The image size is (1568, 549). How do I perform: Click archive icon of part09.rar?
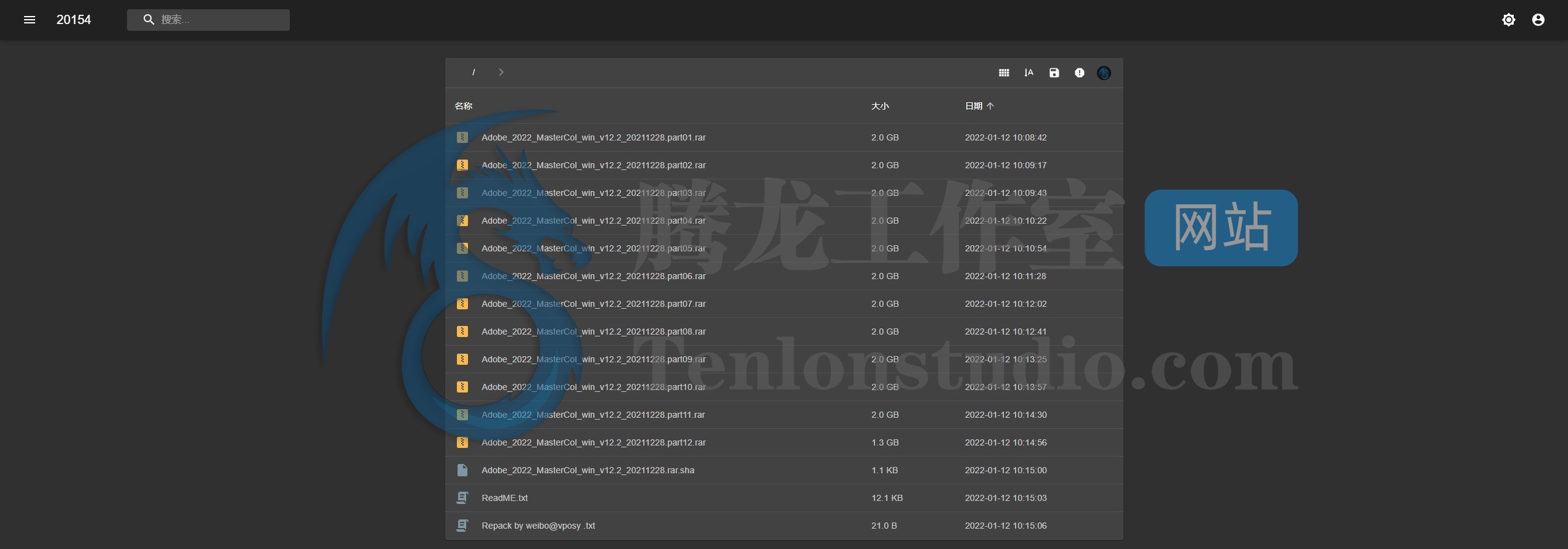click(462, 359)
